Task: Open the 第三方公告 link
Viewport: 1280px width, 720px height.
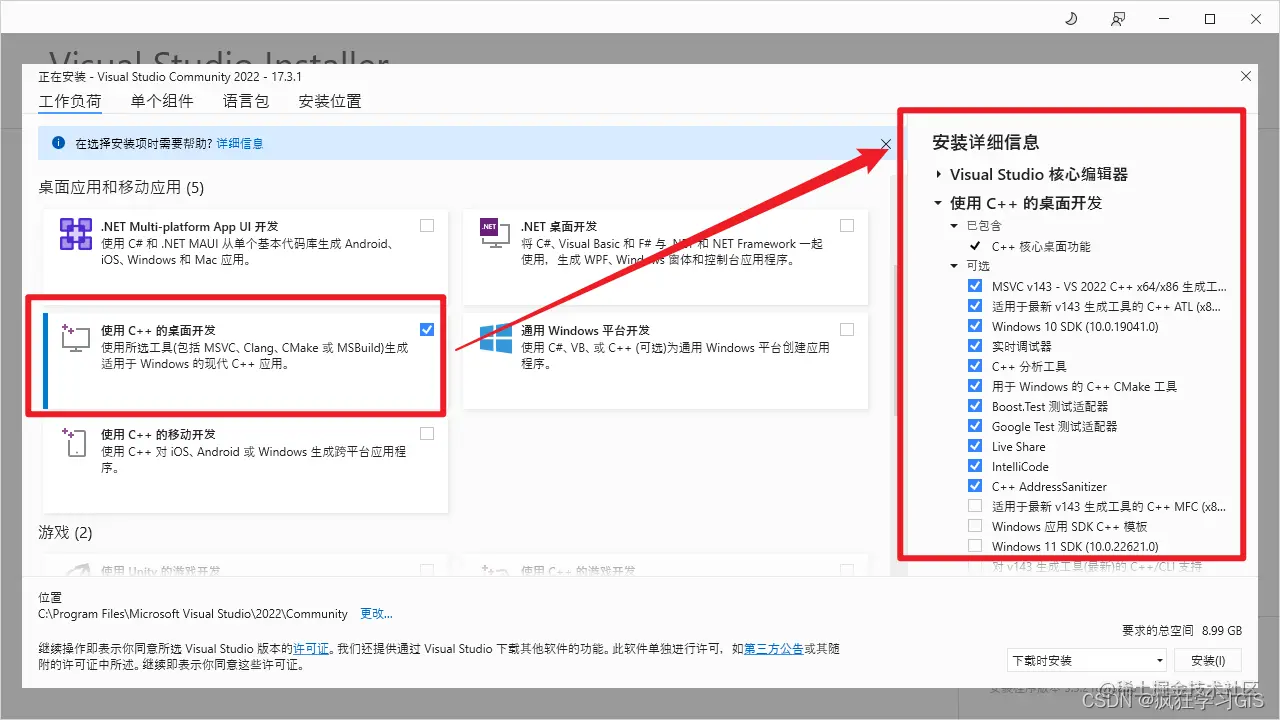Action: pyautogui.click(x=774, y=649)
